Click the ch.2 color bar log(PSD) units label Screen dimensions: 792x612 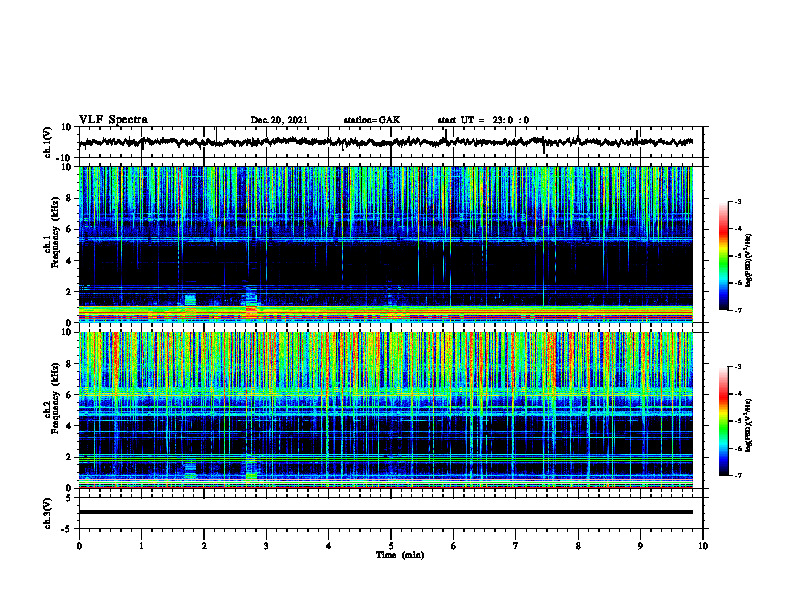click(x=748, y=425)
